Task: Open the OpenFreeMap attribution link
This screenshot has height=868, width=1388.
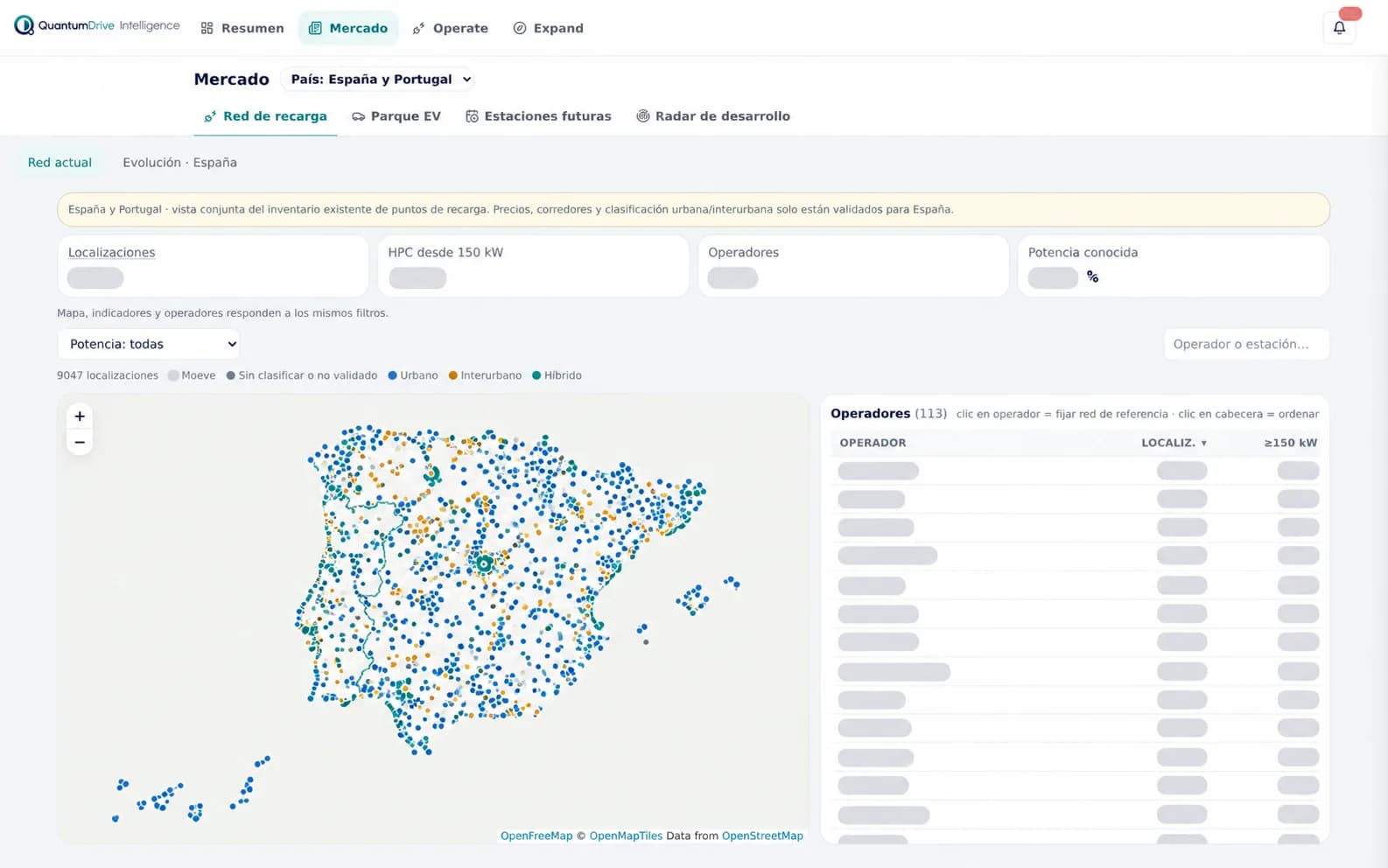Action: point(536,836)
